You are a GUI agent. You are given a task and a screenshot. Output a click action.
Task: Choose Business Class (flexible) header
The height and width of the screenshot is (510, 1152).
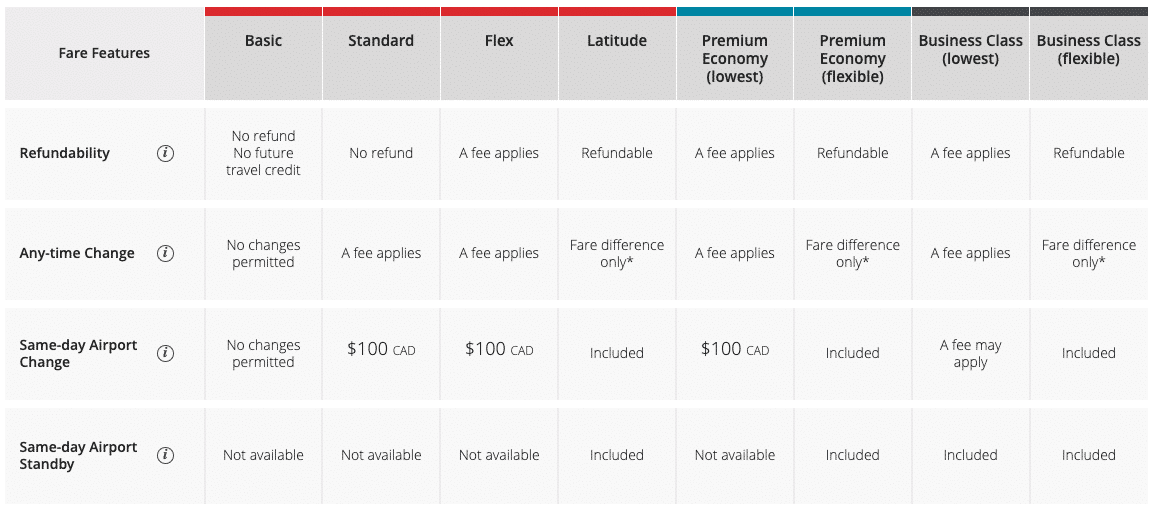1088,50
